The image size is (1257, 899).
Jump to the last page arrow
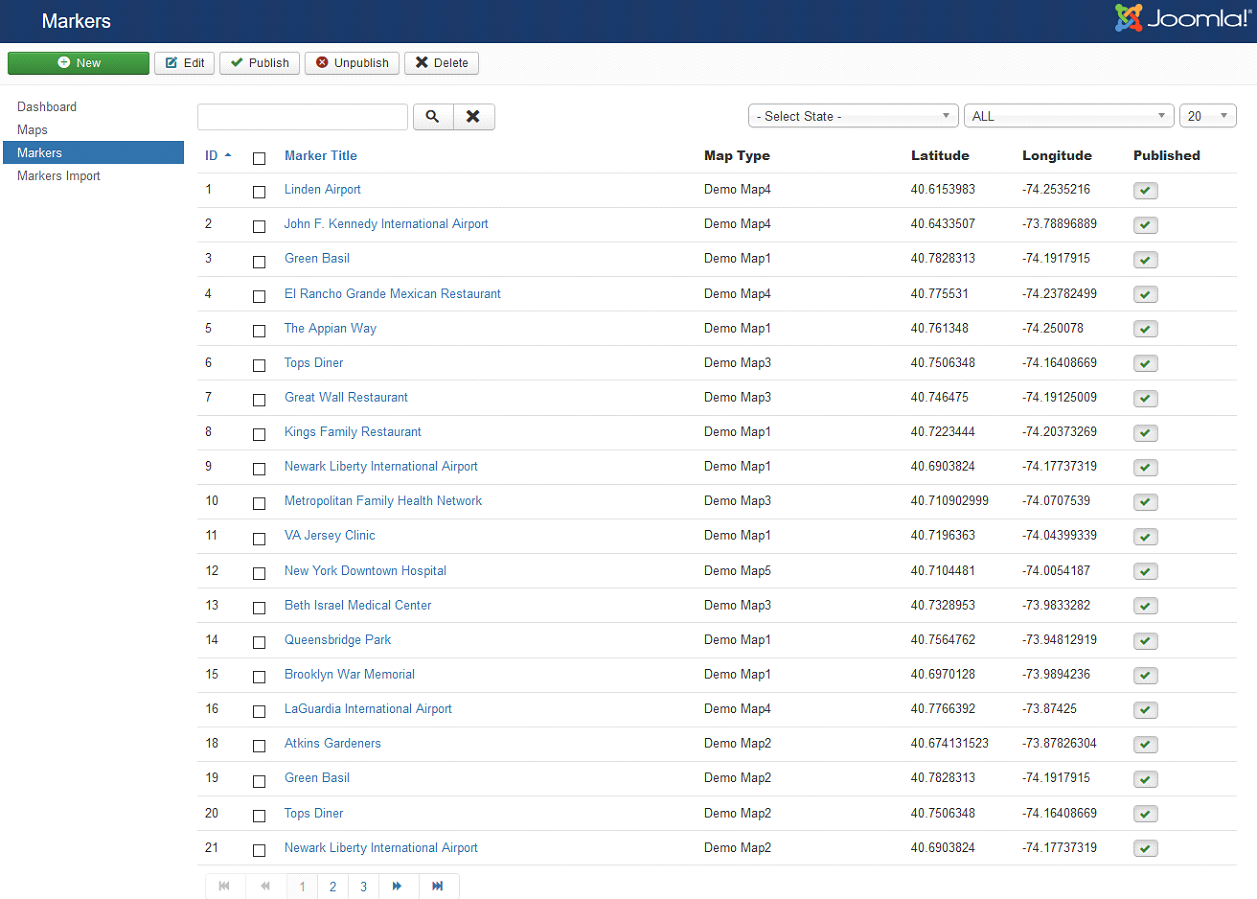point(438,886)
